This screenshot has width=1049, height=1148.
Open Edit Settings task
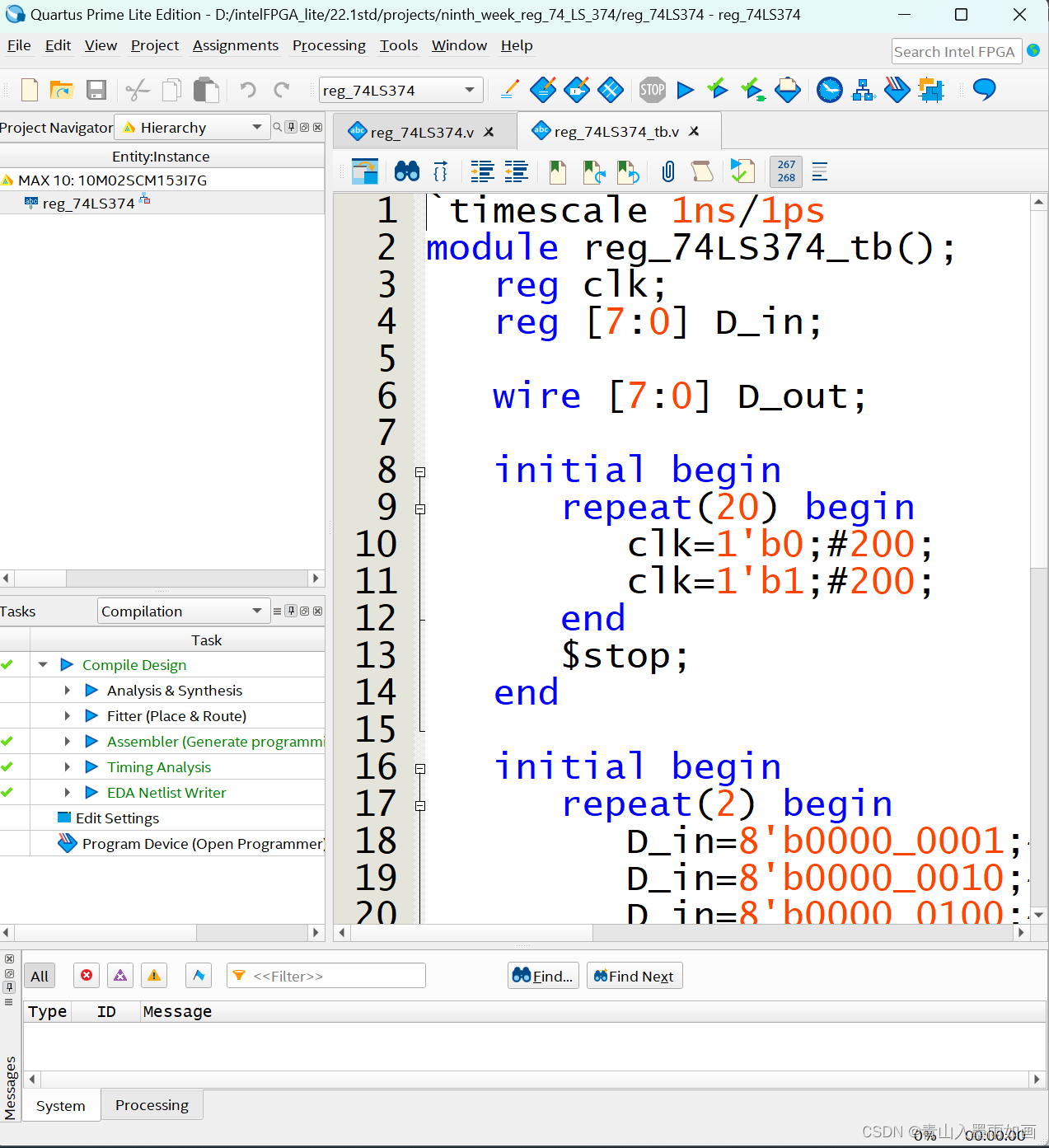pyautogui.click(x=117, y=818)
